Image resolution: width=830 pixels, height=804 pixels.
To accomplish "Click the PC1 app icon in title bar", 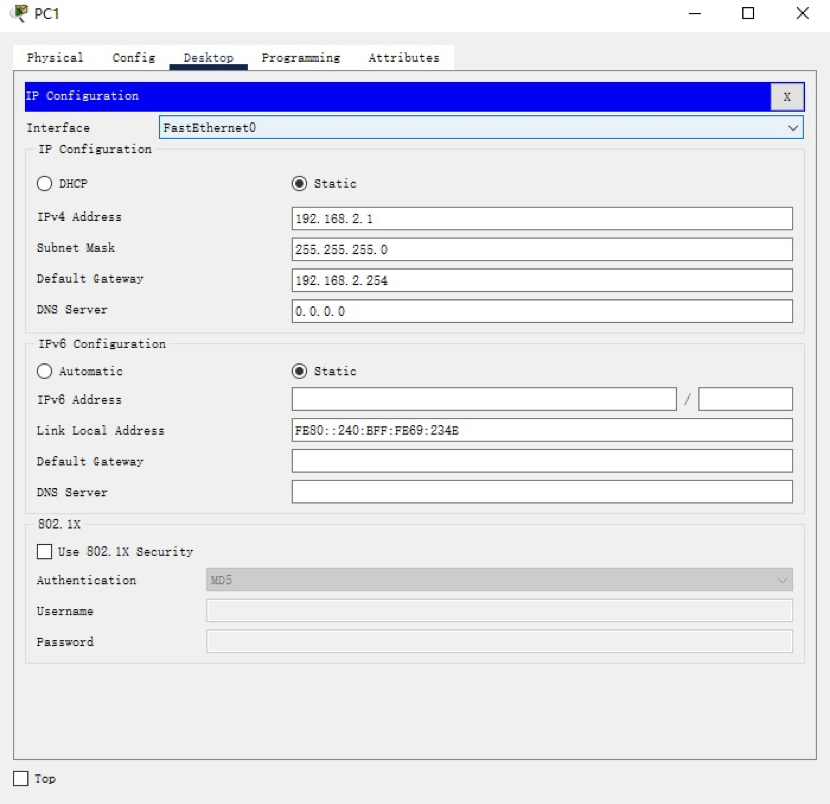I will [x=13, y=14].
